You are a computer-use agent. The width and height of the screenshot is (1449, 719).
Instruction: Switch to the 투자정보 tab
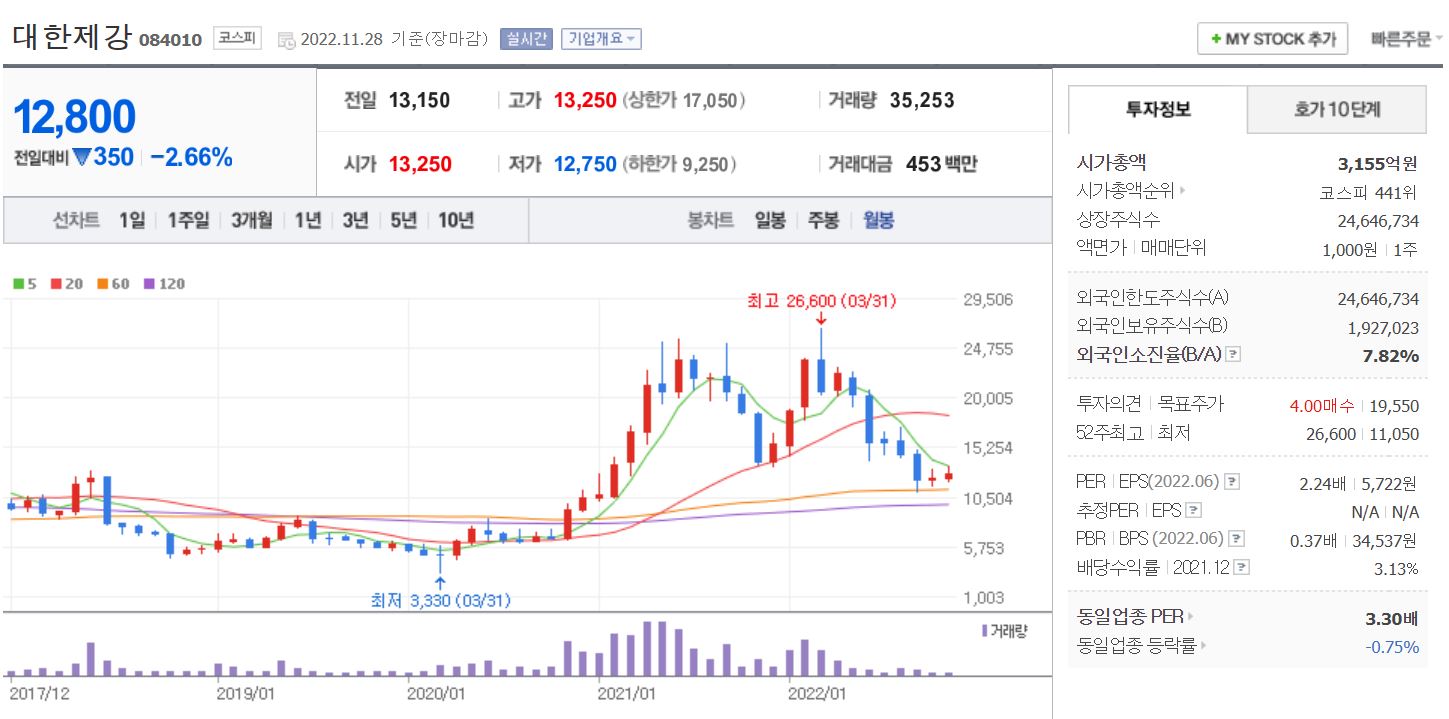[1158, 110]
